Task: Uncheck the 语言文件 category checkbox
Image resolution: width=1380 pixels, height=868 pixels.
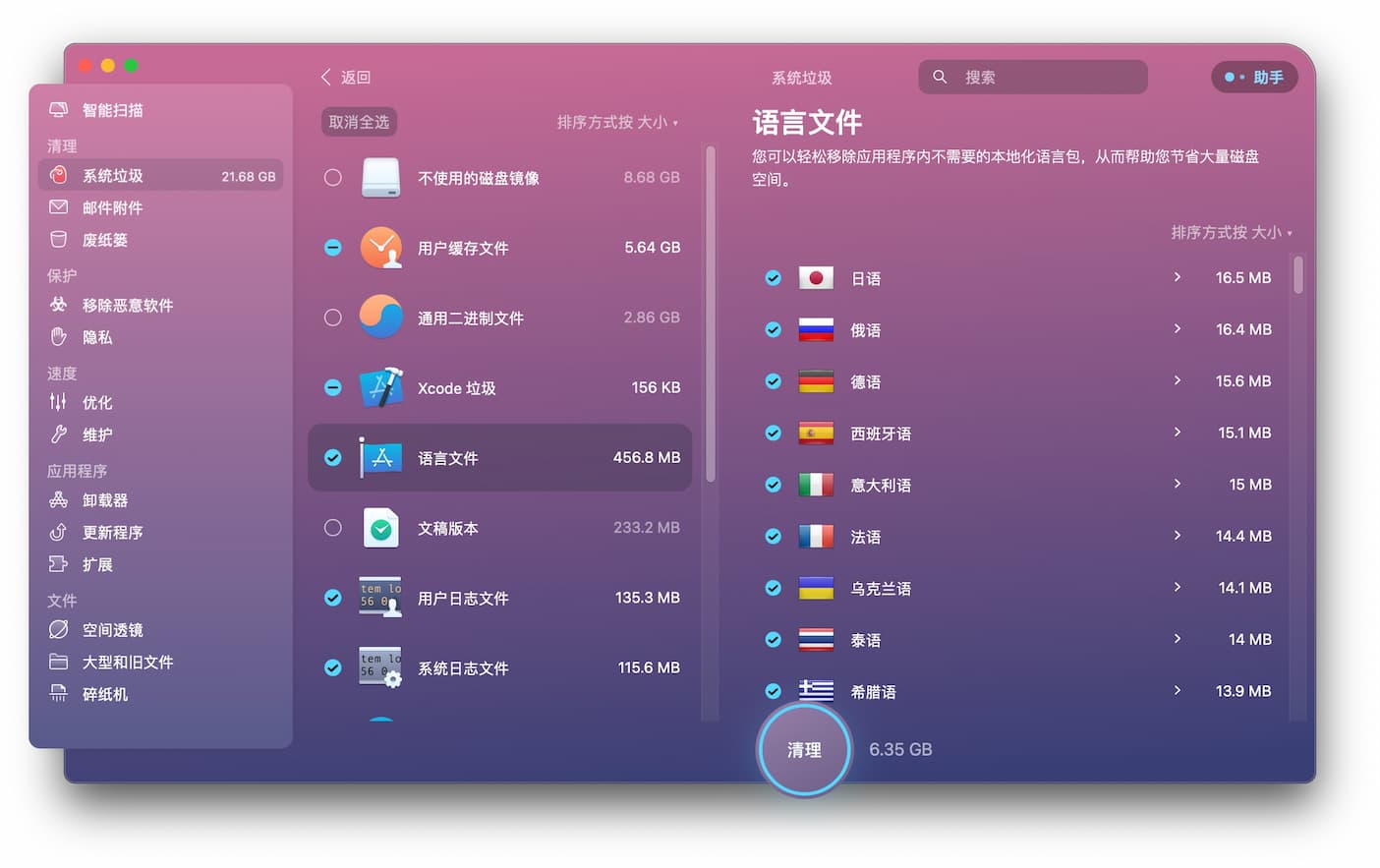Action: 333,457
